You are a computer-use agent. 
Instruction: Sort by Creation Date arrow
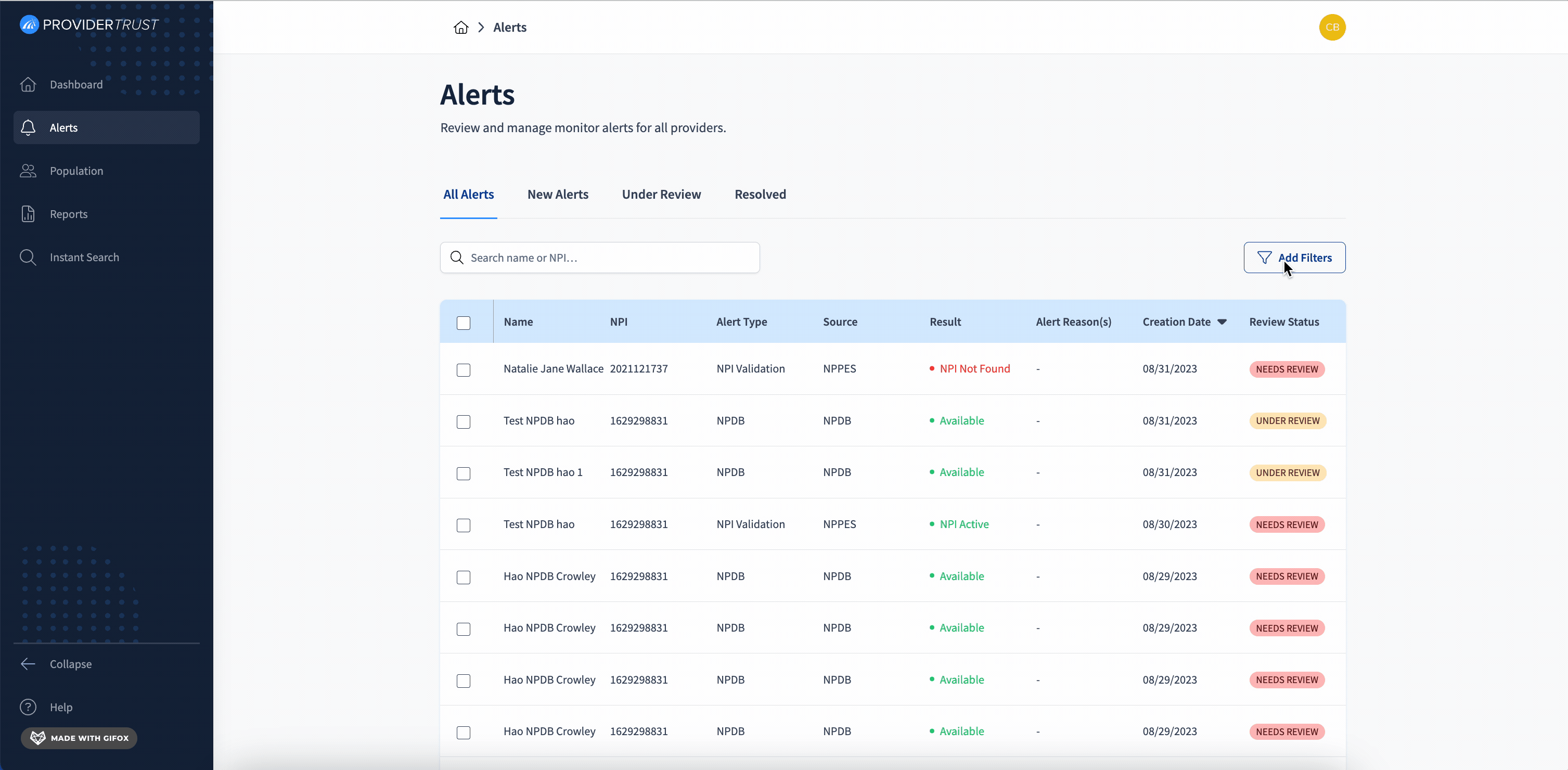(x=1222, y=322)
